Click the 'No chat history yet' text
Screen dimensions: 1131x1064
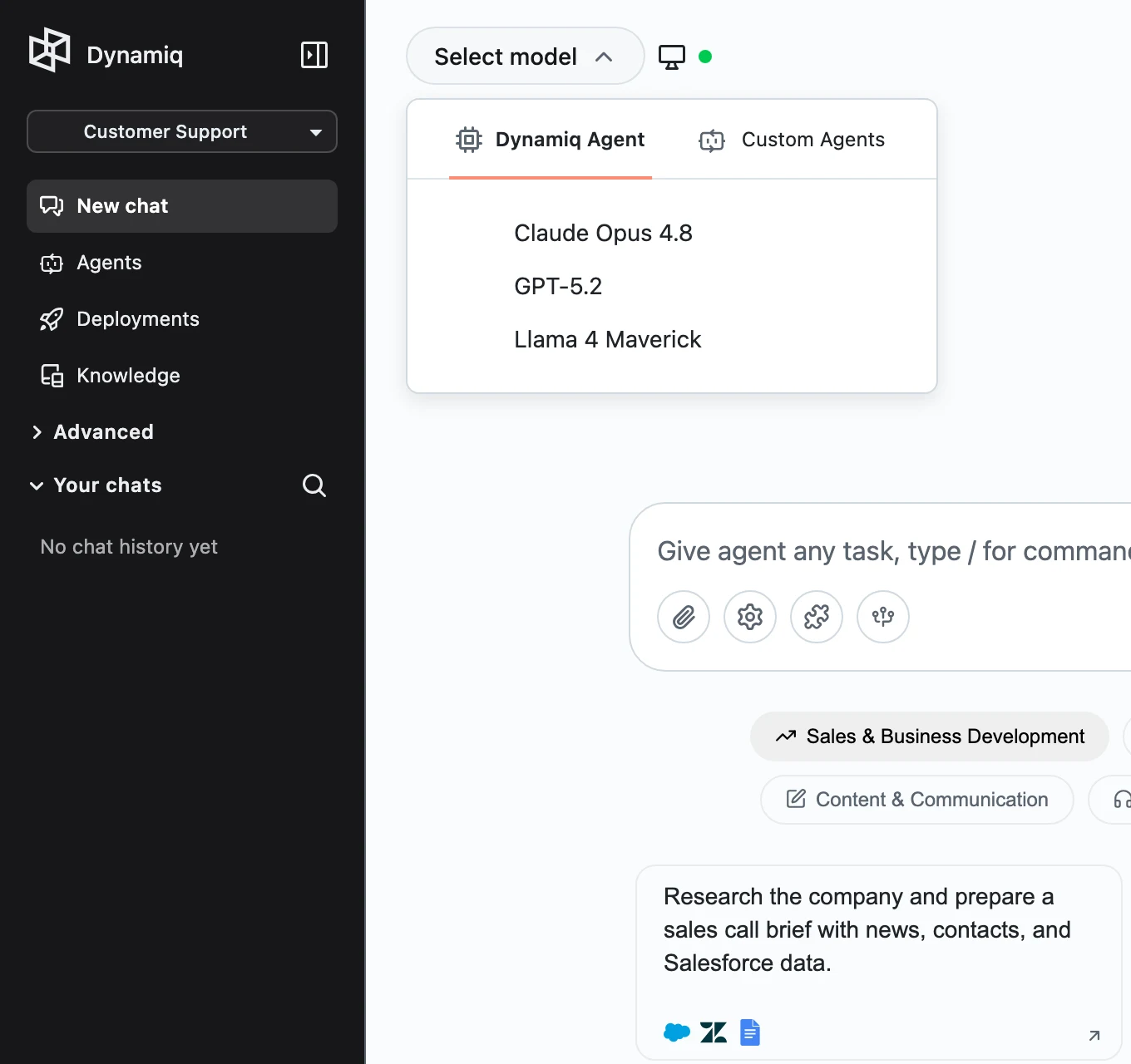(129, 547)
